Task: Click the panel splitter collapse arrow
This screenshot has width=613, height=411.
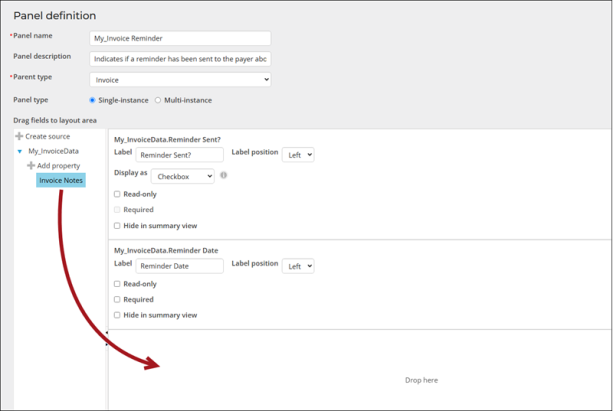Action: (x=106, y=335)
